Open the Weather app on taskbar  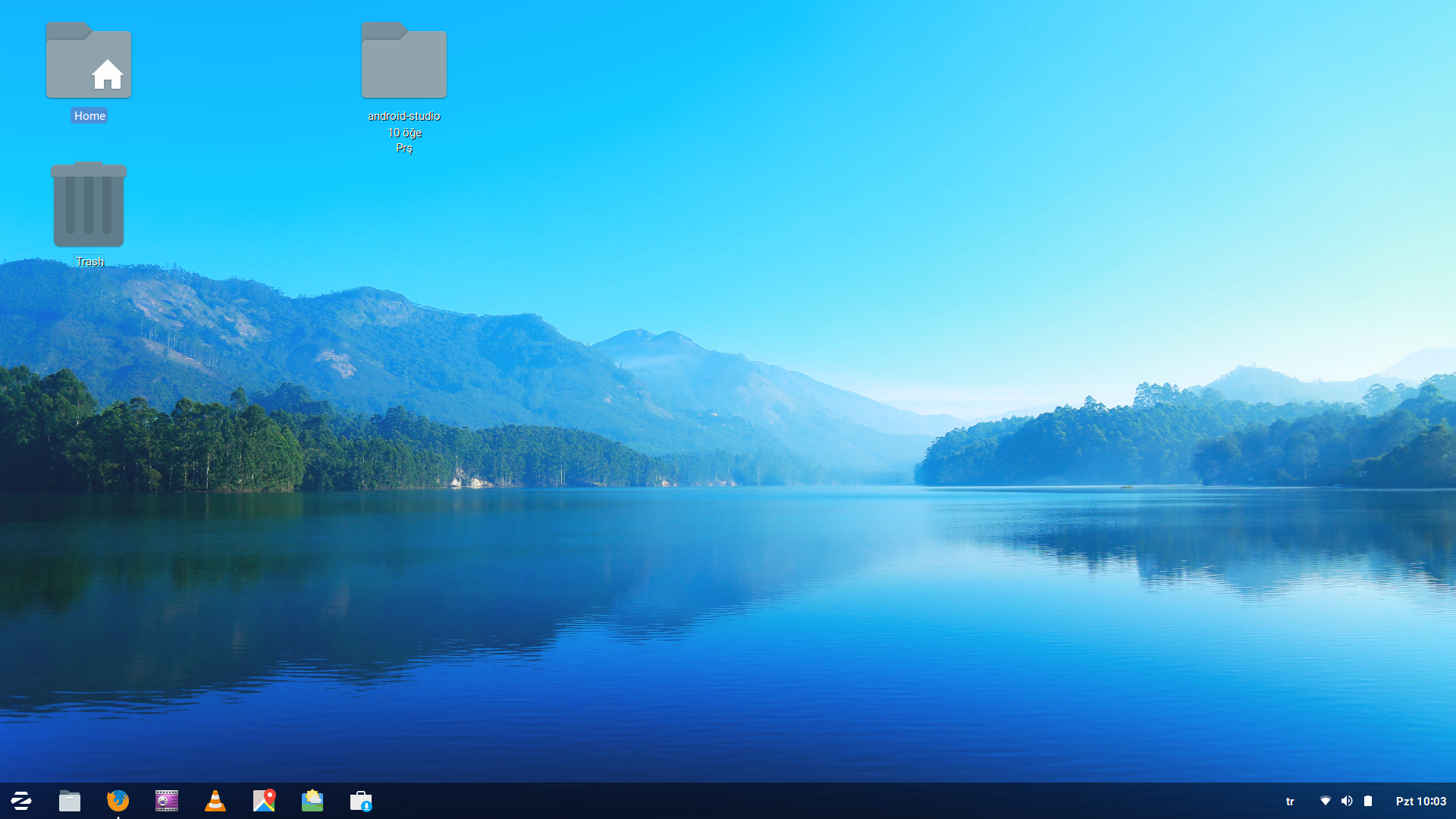pos(312,801)
